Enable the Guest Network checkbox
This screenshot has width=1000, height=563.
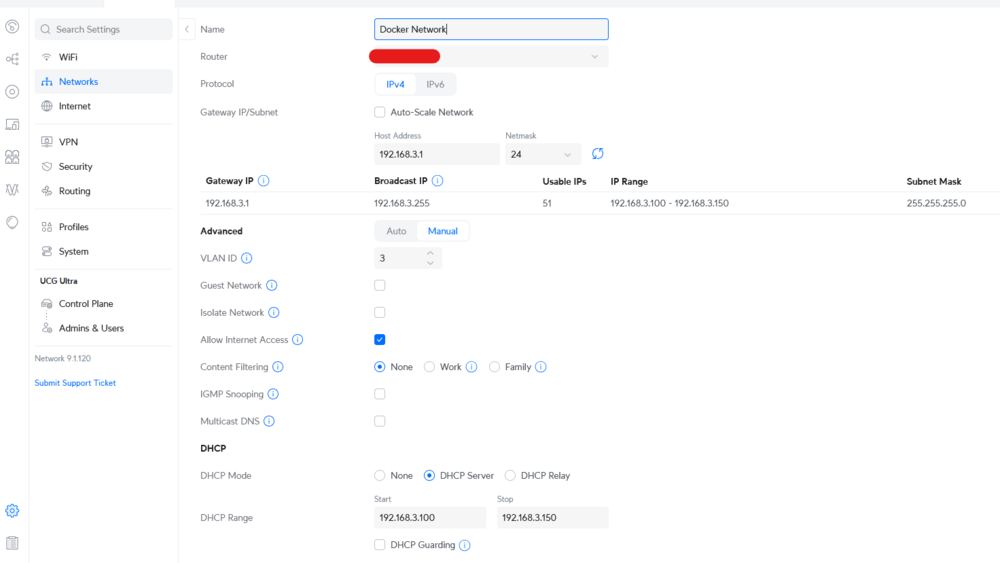[379, 286]
